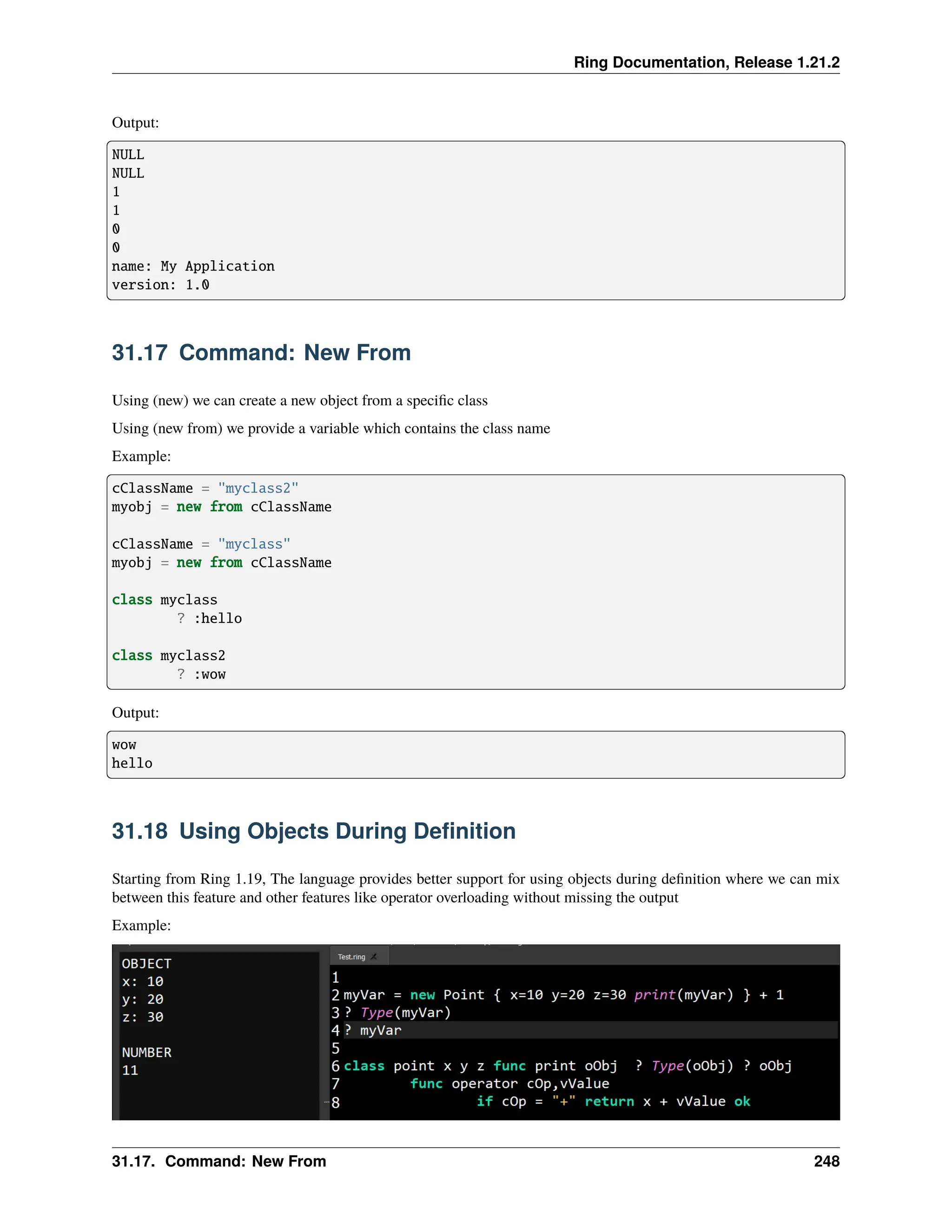Click the 'version: 1.0' output line

click(160, 285)
